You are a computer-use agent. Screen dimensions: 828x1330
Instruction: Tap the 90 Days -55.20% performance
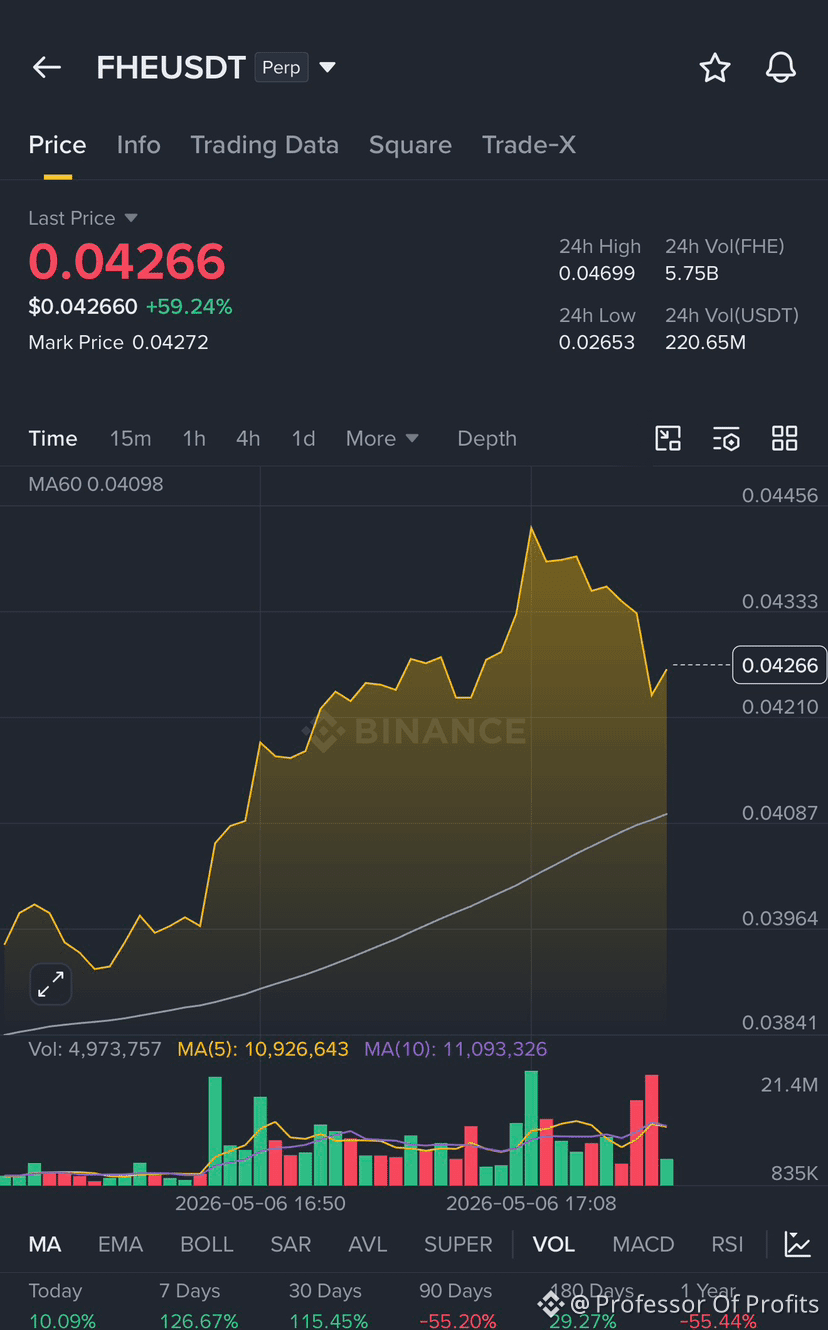(x=457, y=1306)
